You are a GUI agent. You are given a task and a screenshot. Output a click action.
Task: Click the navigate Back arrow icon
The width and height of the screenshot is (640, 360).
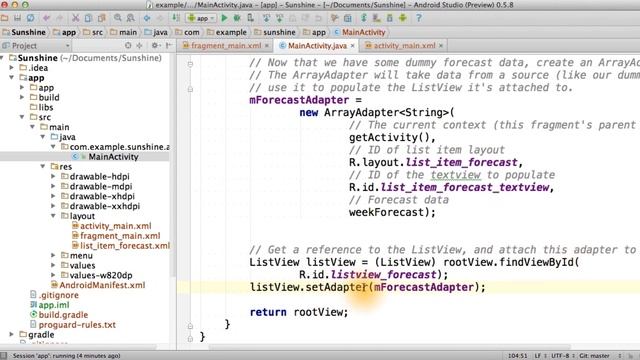tap(147, 18)
